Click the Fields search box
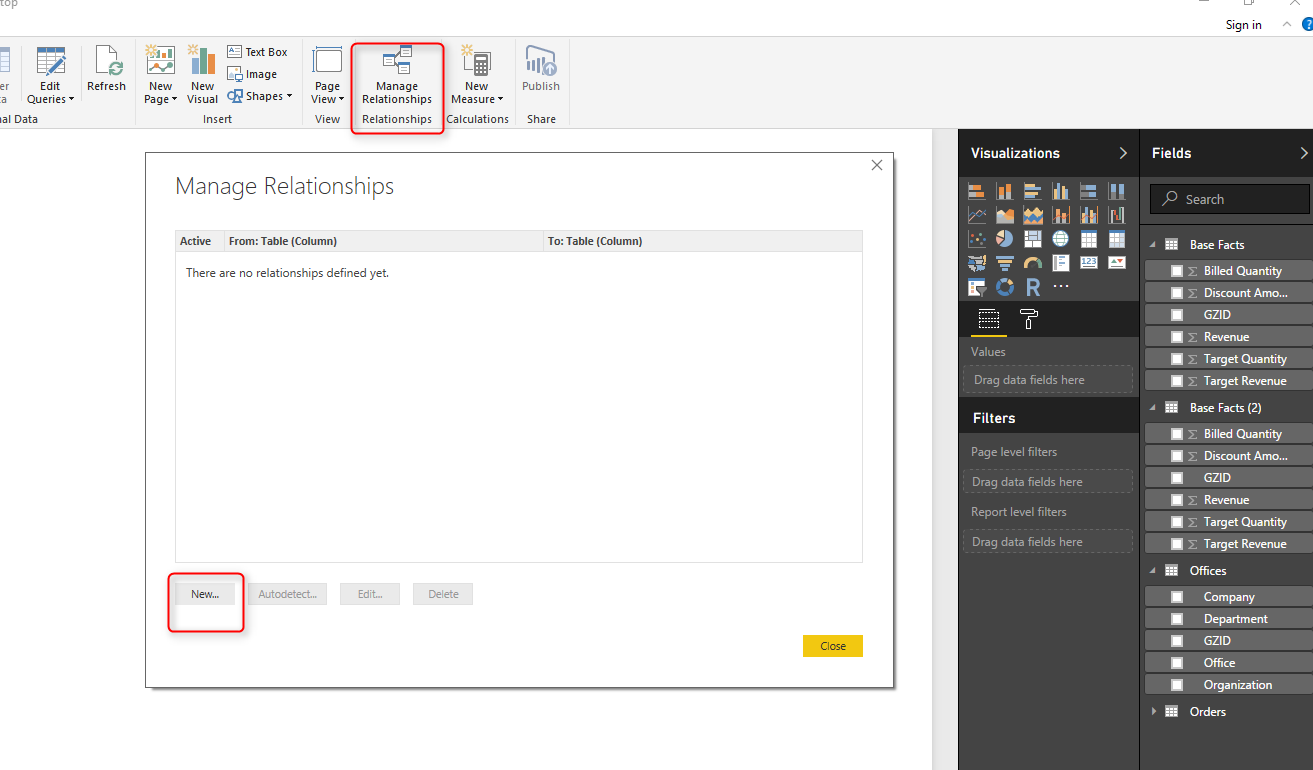Viewport: 1313px width, 770px height. coord(1228,198)
